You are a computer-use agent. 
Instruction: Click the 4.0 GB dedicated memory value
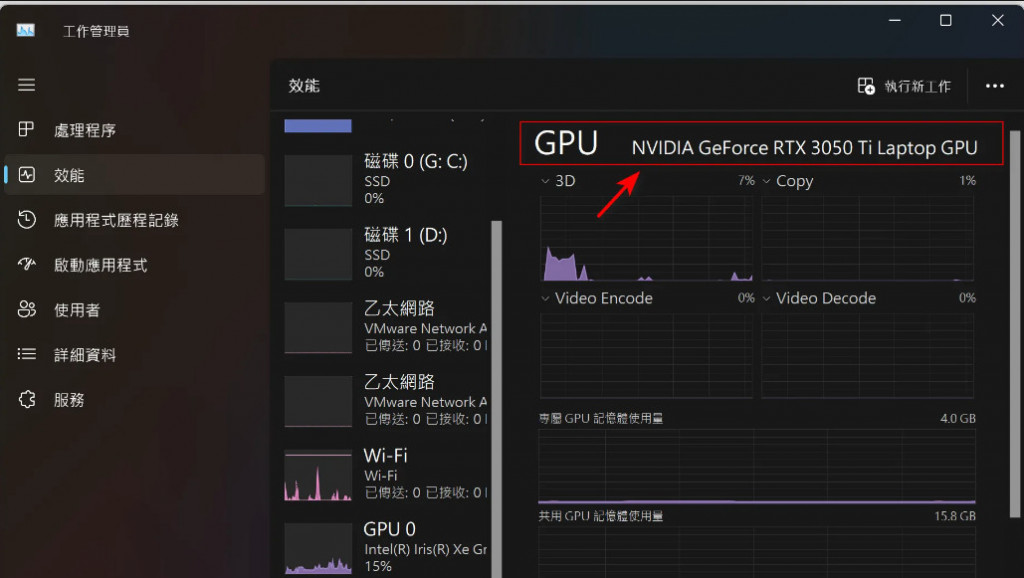click(x=957, y=418)
